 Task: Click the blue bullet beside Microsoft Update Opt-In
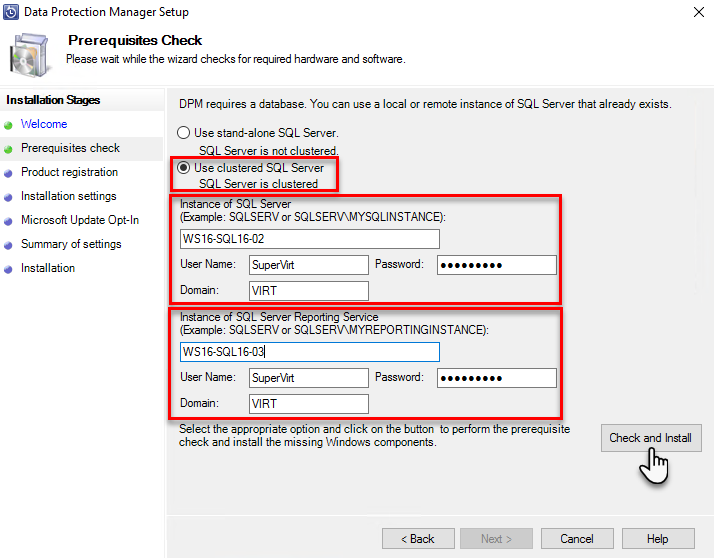coord(8,222)
